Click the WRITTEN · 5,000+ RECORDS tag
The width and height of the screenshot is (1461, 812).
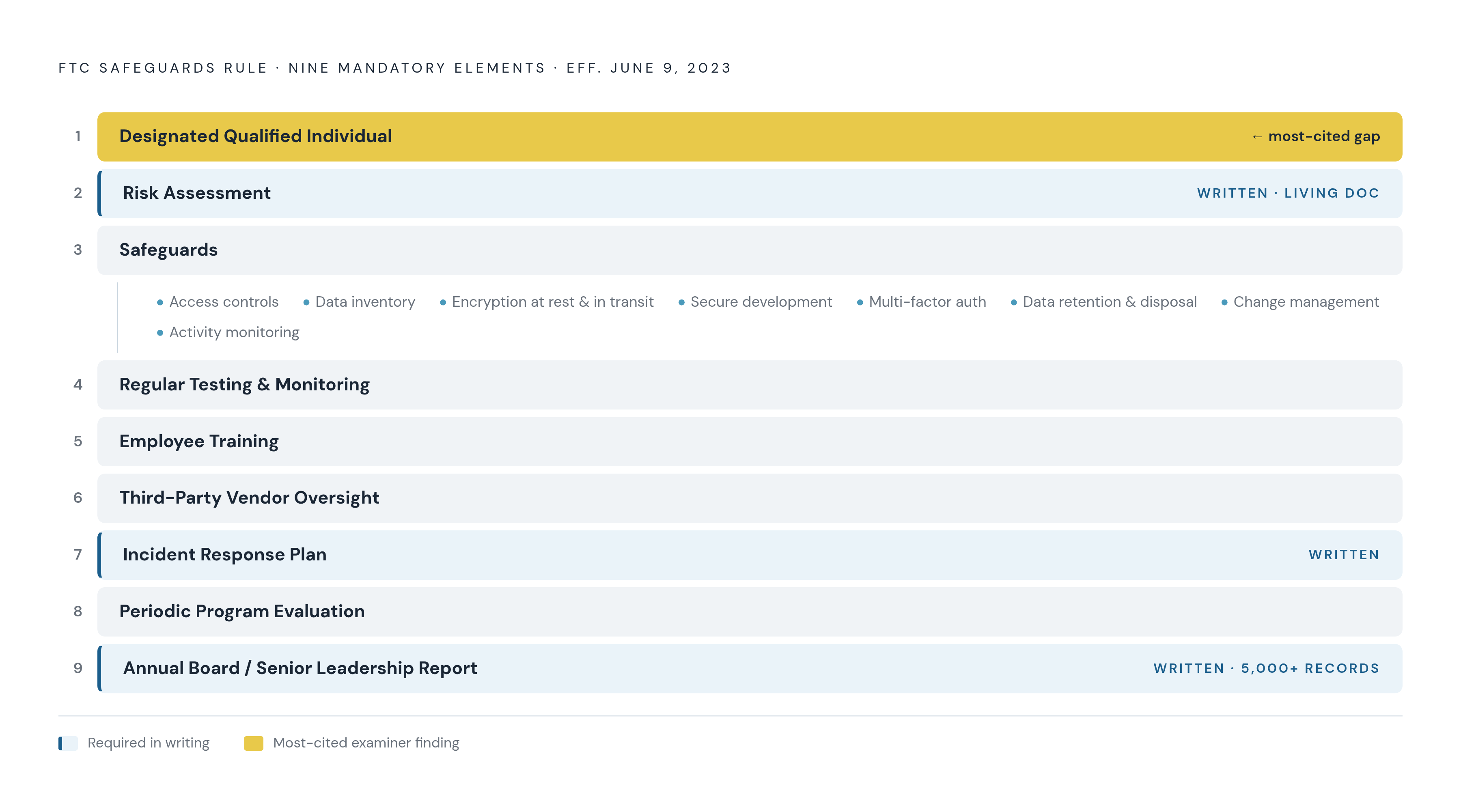click(x=1266, y=668)
